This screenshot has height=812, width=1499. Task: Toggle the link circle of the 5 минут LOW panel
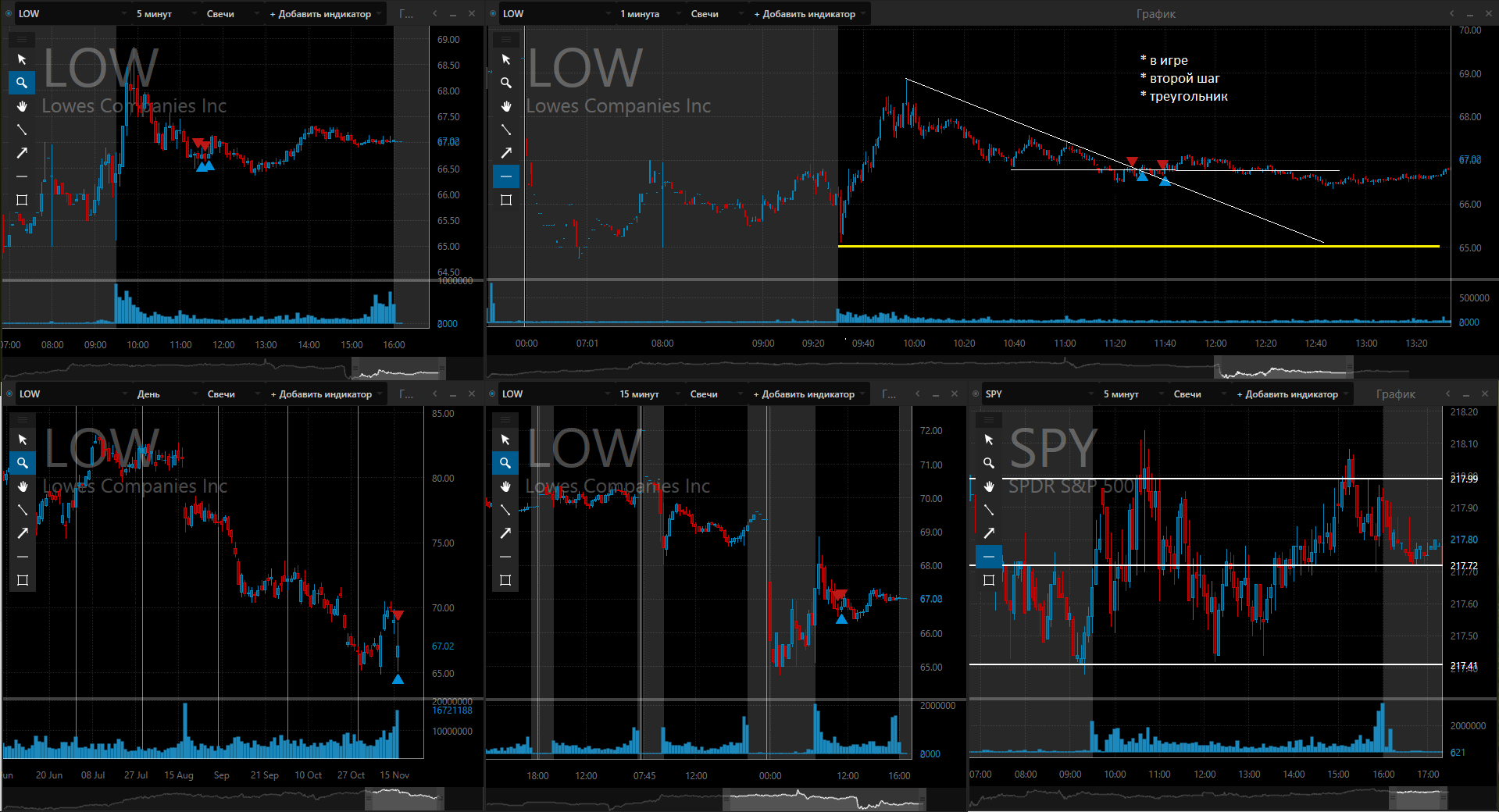[9, 13]
